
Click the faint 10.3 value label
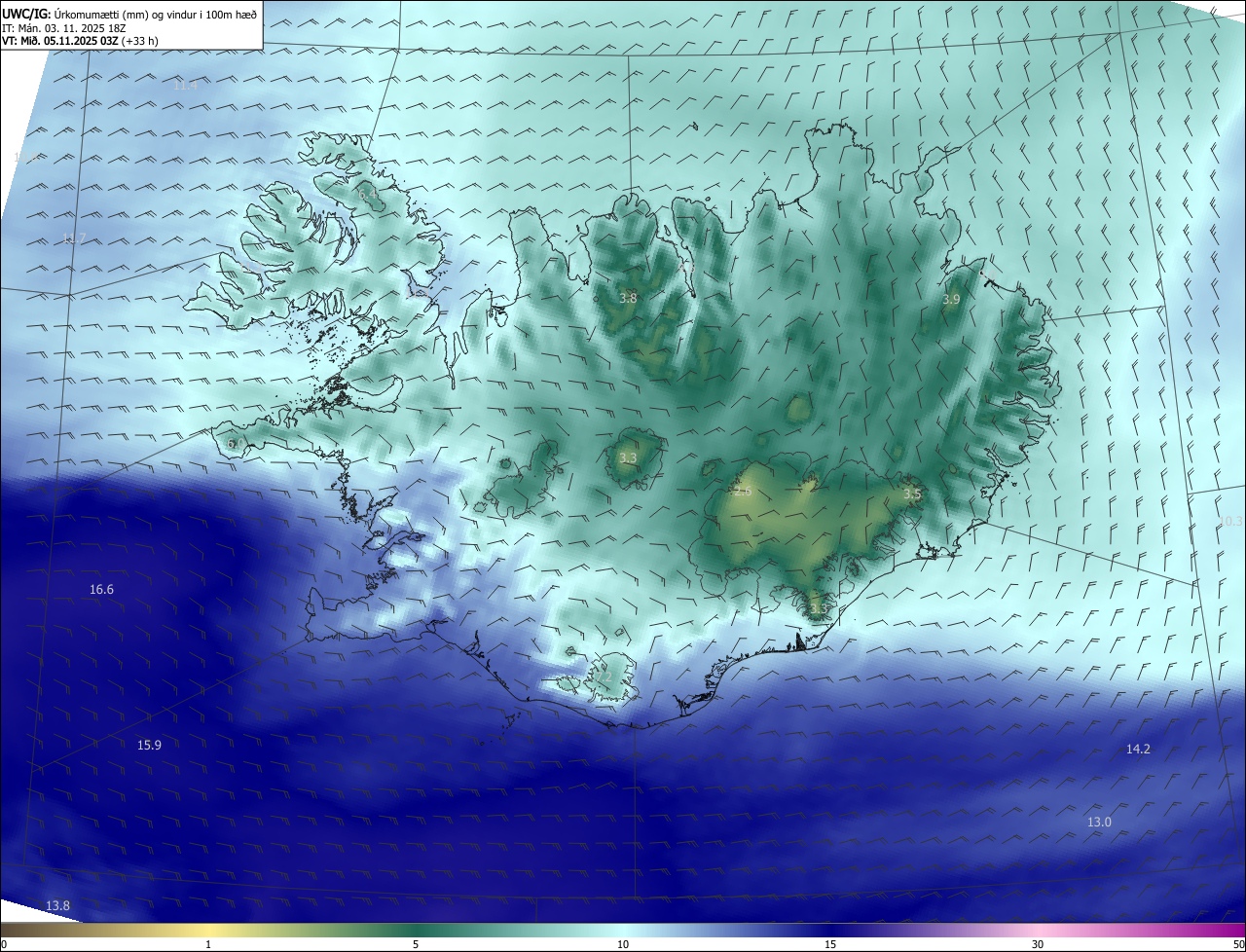pyautogui.click(x=1231, y=522)
